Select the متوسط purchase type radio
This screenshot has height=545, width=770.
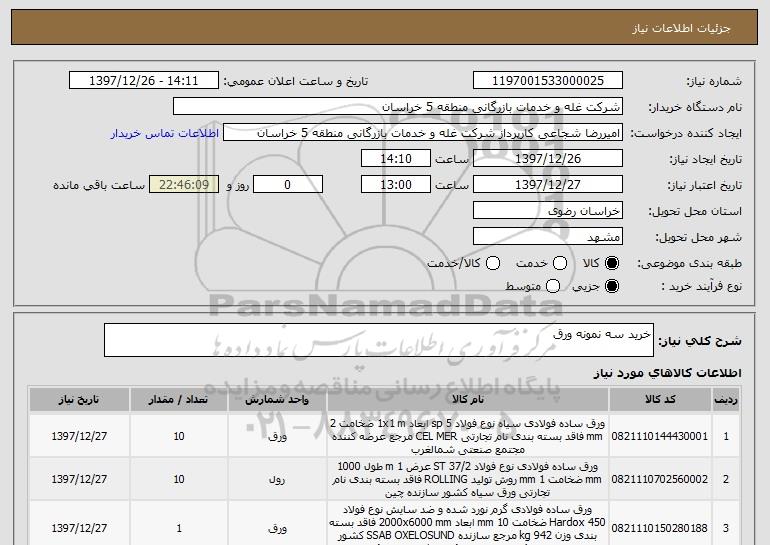click(x=553, y=286)
